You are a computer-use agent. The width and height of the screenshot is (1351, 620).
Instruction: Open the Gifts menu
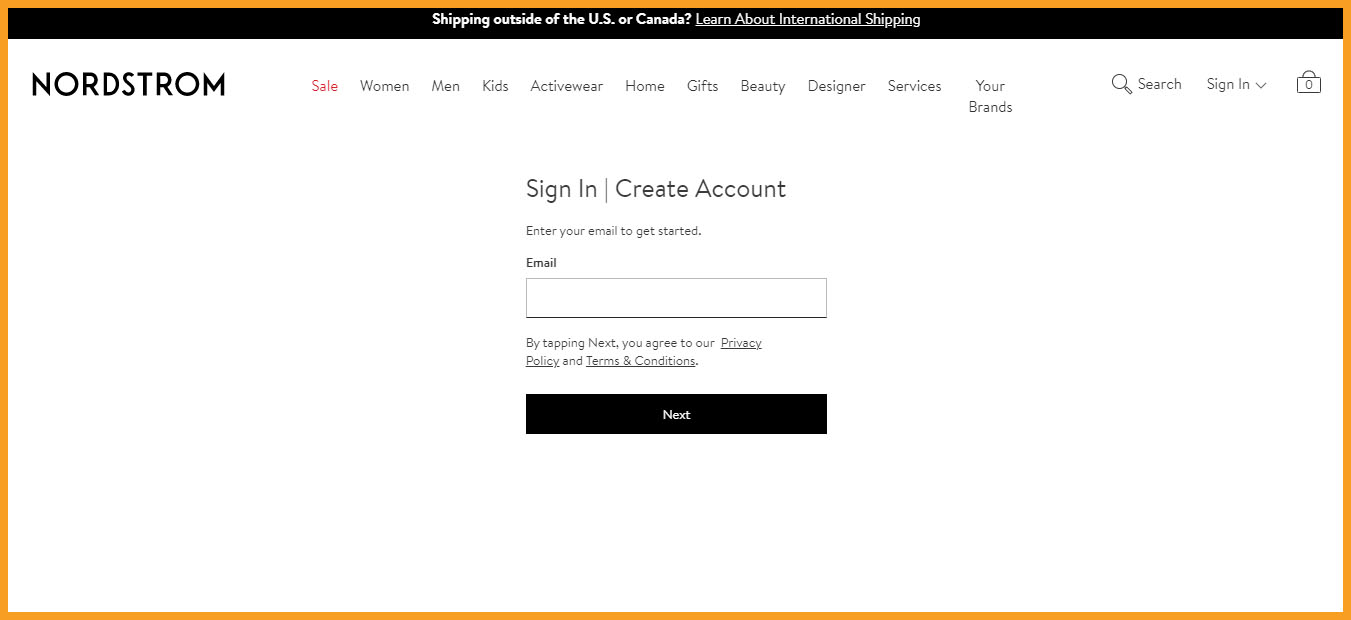coord(703,86)
